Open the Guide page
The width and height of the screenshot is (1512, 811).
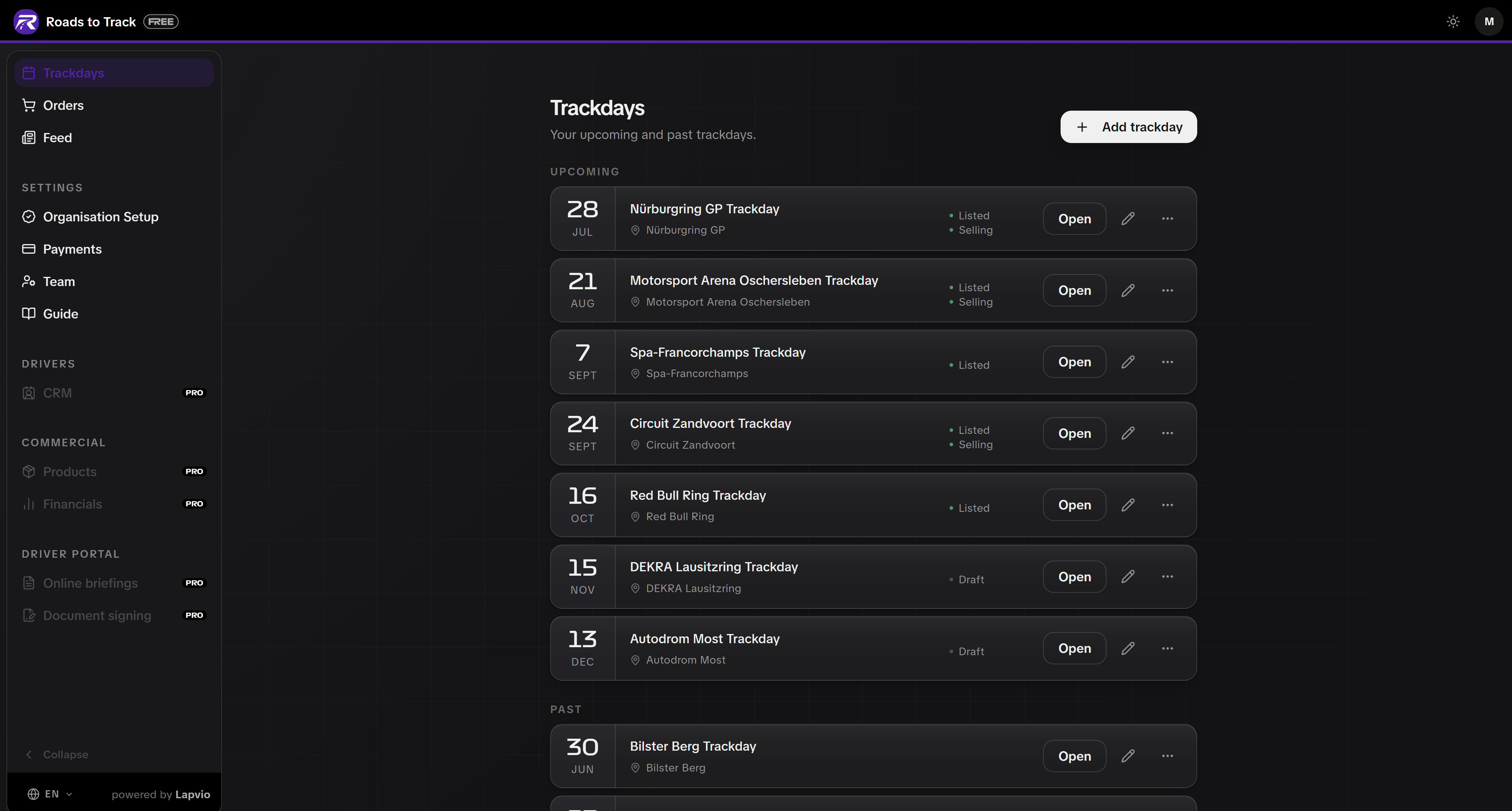coord(115,313)
